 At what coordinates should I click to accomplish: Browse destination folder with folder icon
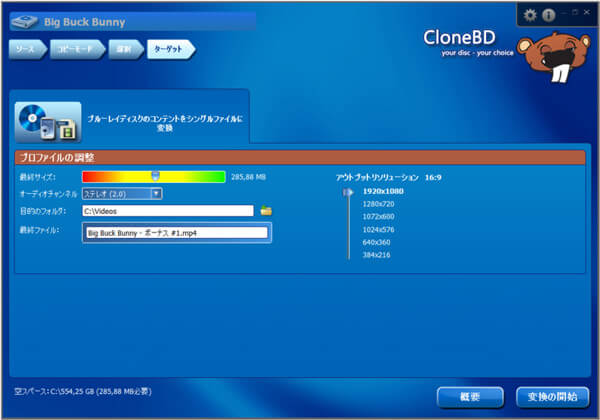(x=266, y=210)
